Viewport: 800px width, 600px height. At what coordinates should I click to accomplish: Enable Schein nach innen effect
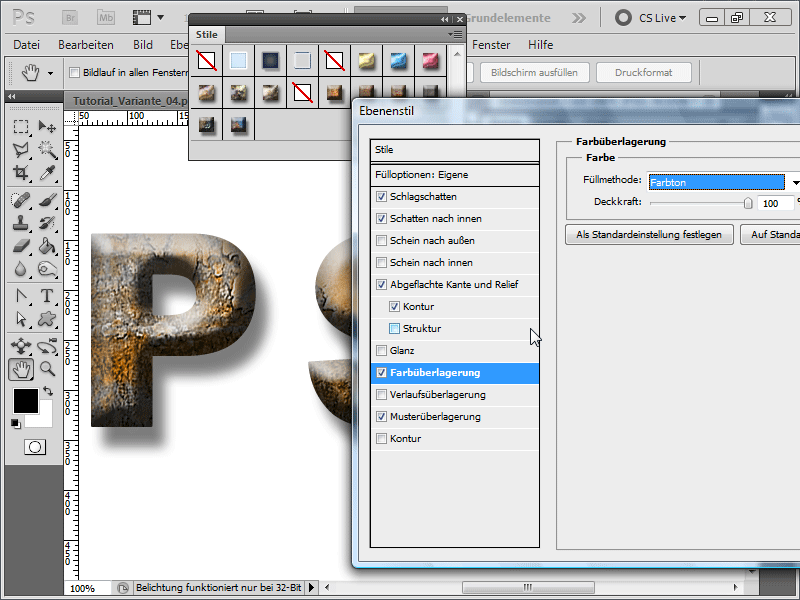point(381,262)
